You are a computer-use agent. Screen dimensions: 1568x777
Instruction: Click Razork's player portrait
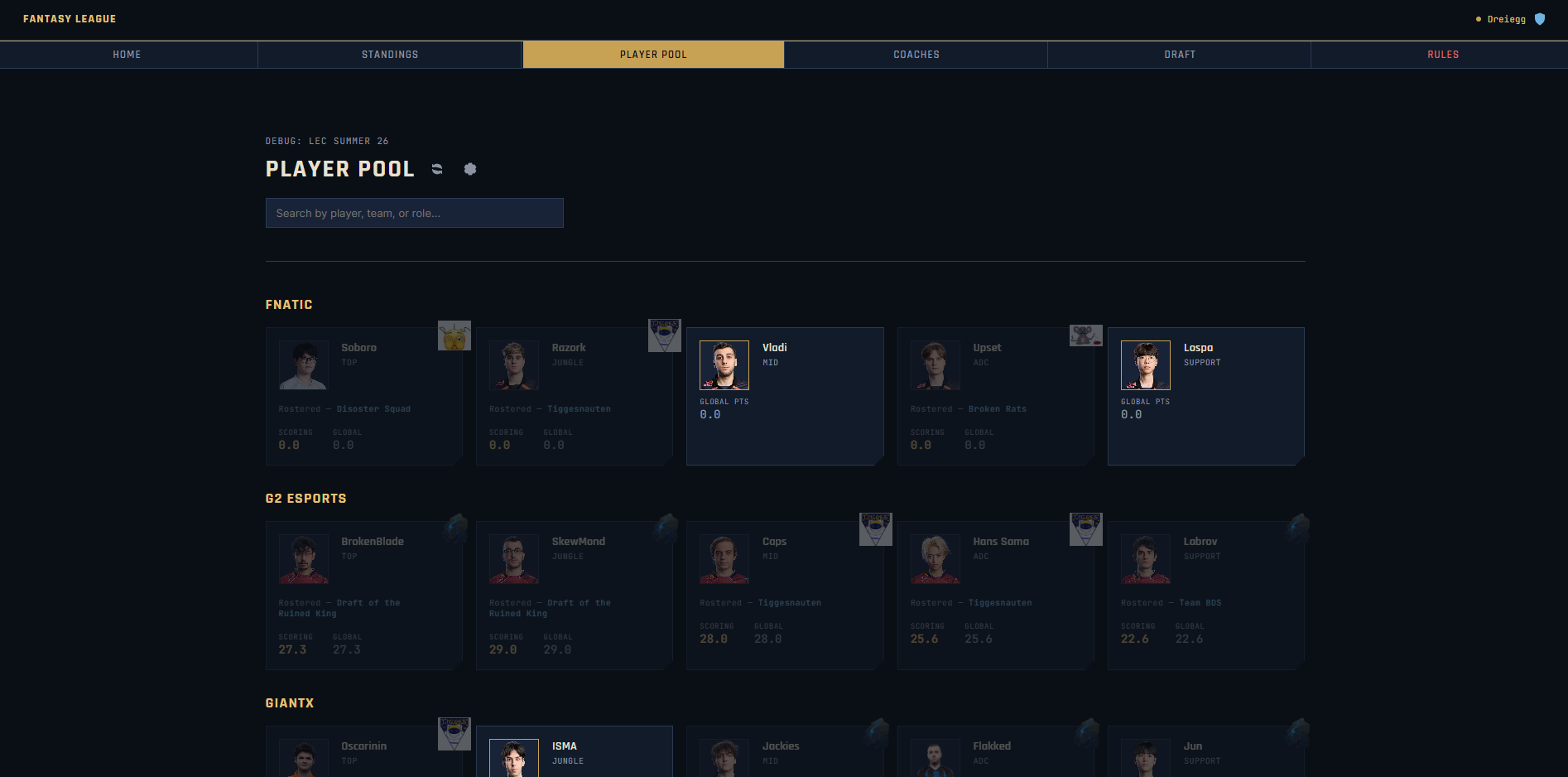[514, 365]
